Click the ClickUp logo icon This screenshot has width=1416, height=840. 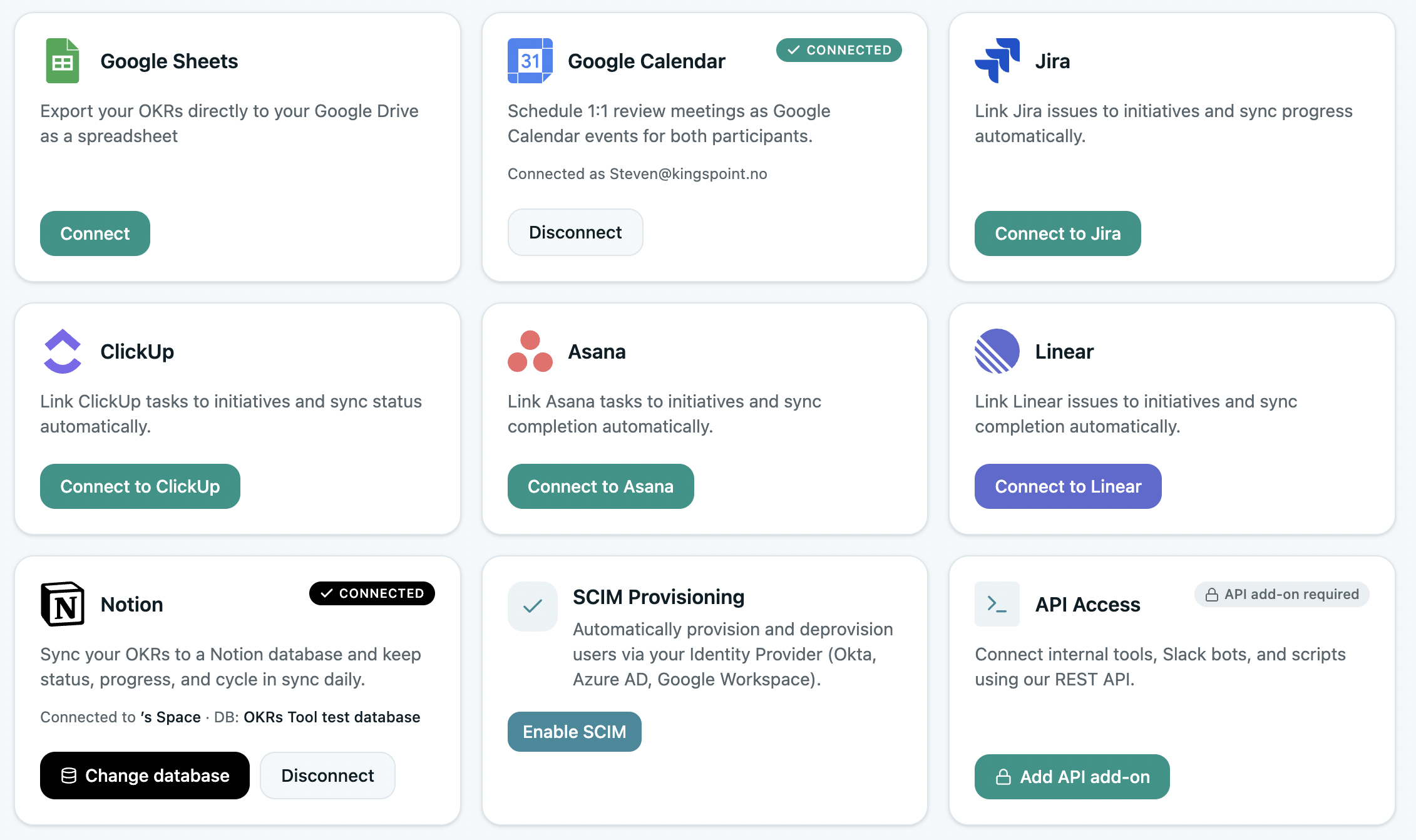[x=63, y=351]
